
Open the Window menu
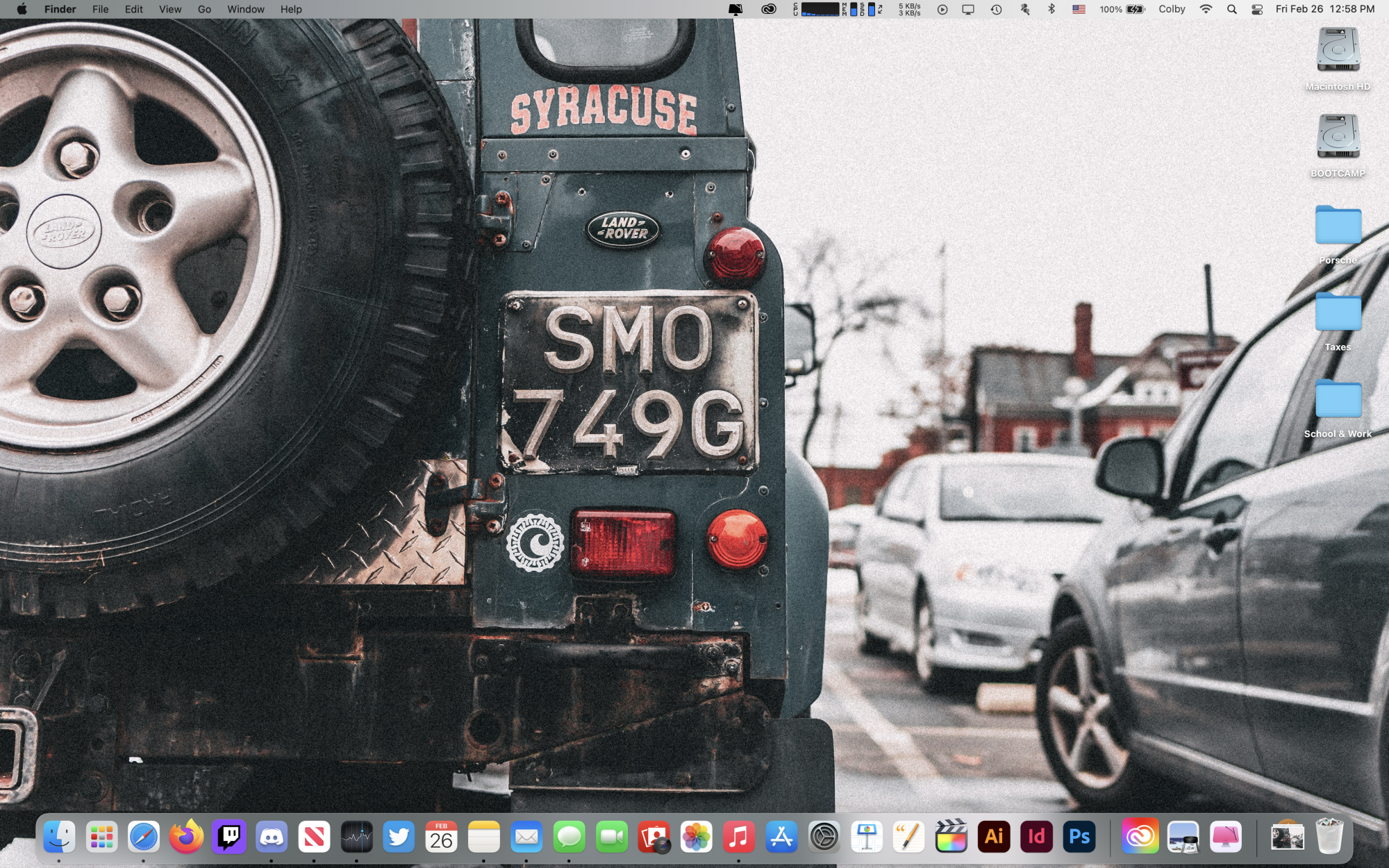pos(246,9)
